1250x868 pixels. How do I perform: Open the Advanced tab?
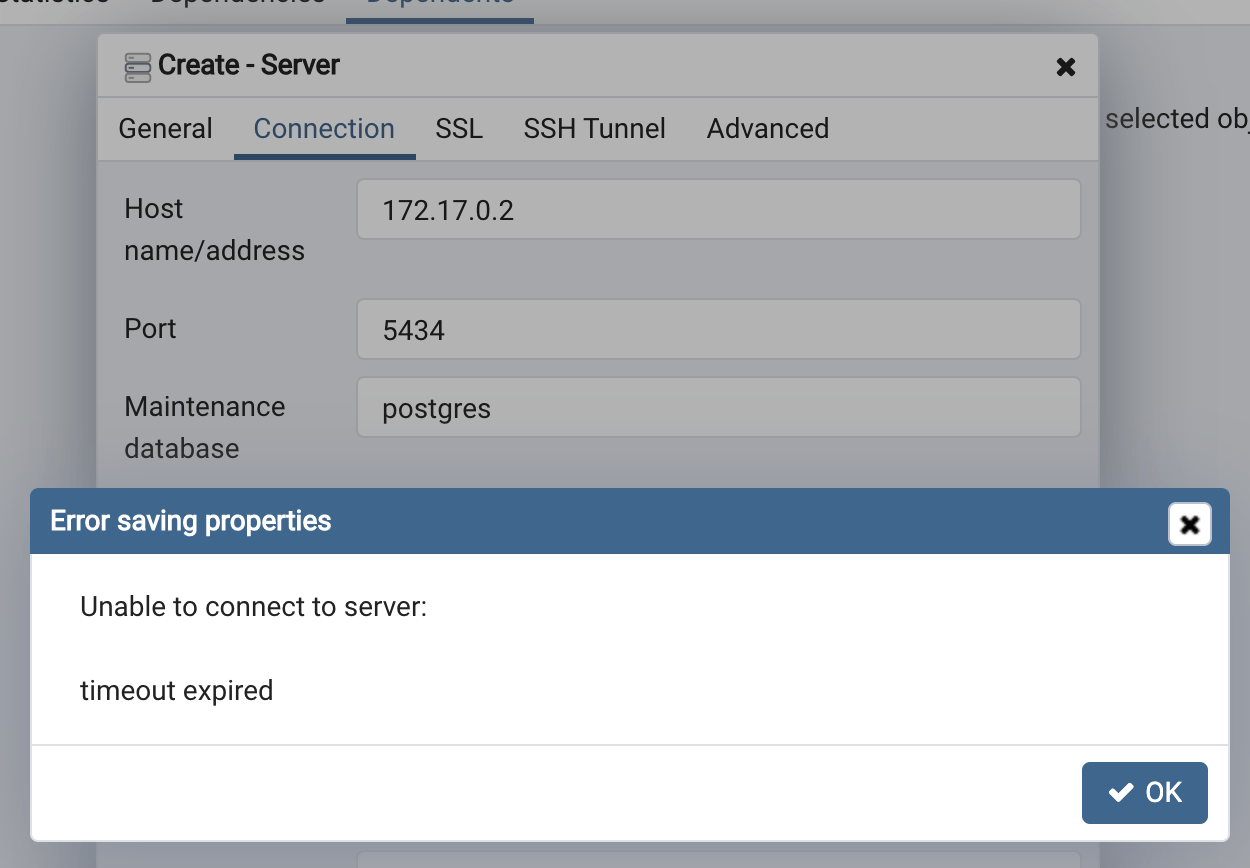click(x=767, y=128)
